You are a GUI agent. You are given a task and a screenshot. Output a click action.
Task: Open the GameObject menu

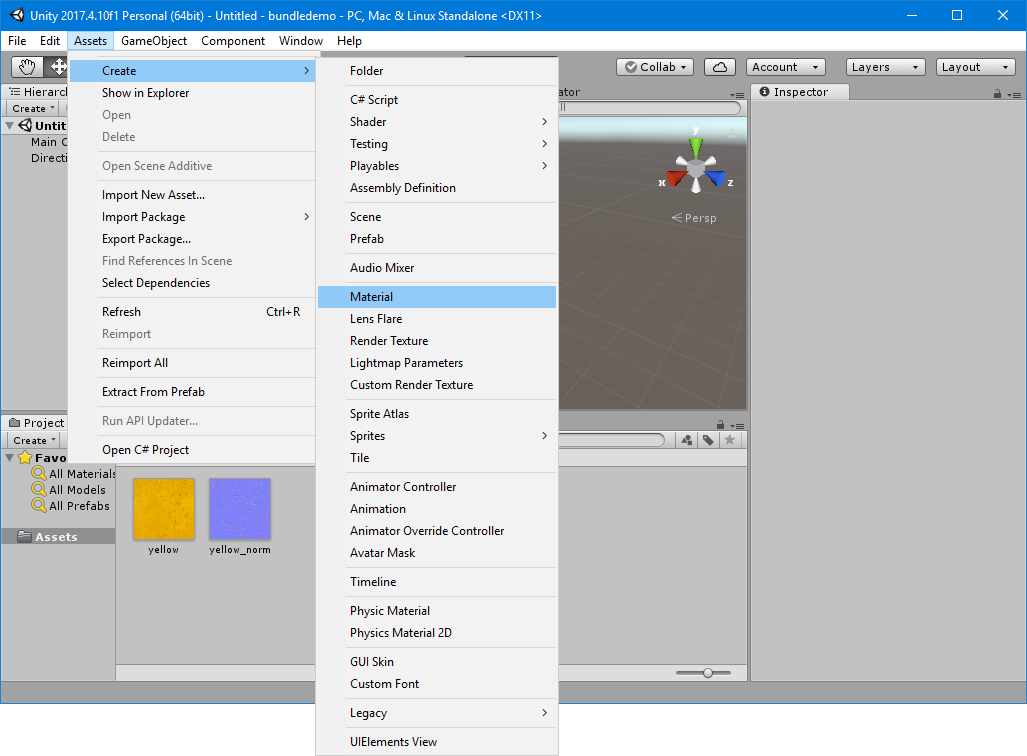(x=154, y=41)
